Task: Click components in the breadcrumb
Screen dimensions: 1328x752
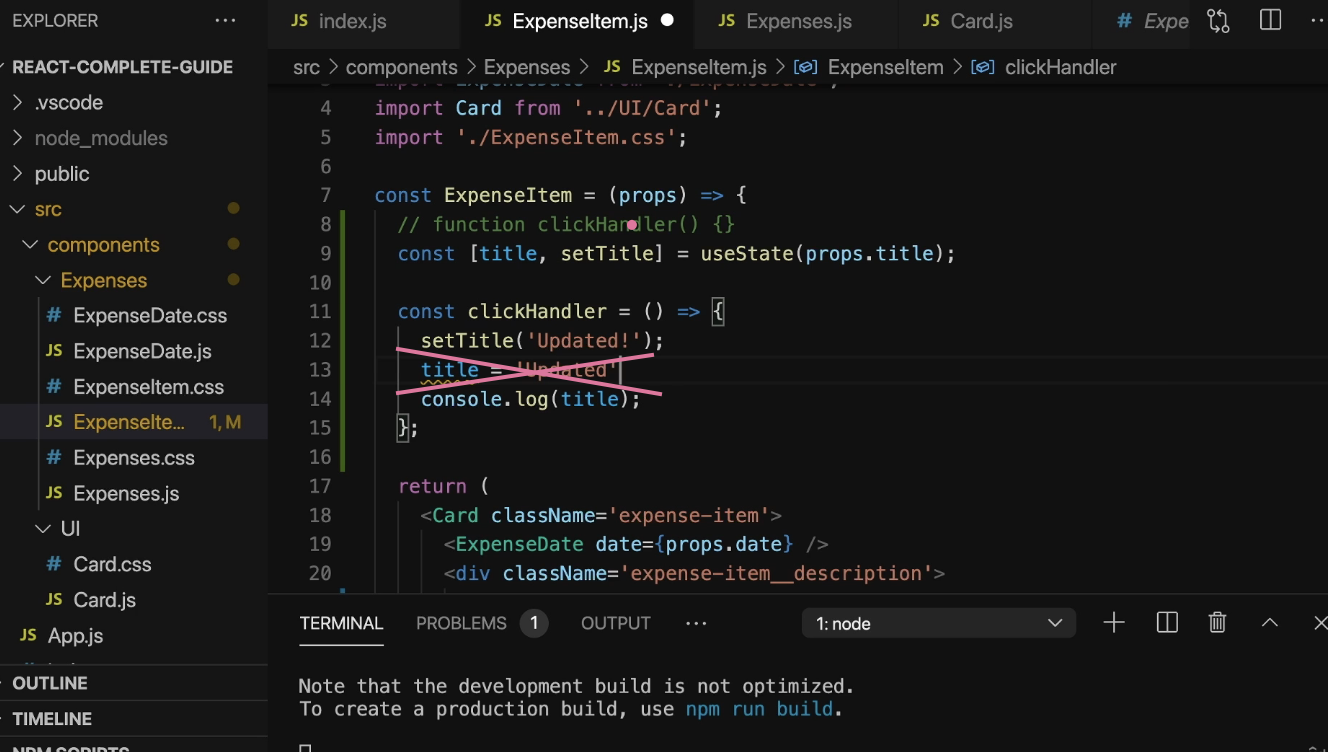Action: 401,67
